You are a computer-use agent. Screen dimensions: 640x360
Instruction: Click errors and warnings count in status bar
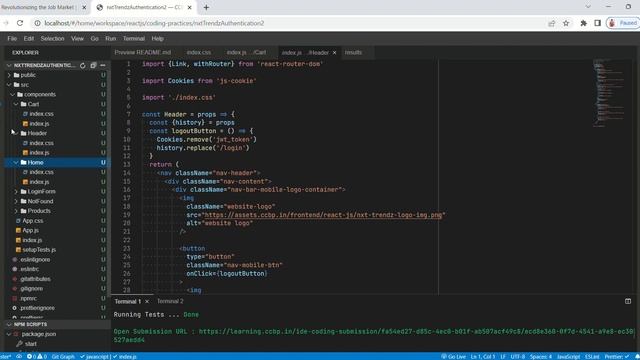37,356
